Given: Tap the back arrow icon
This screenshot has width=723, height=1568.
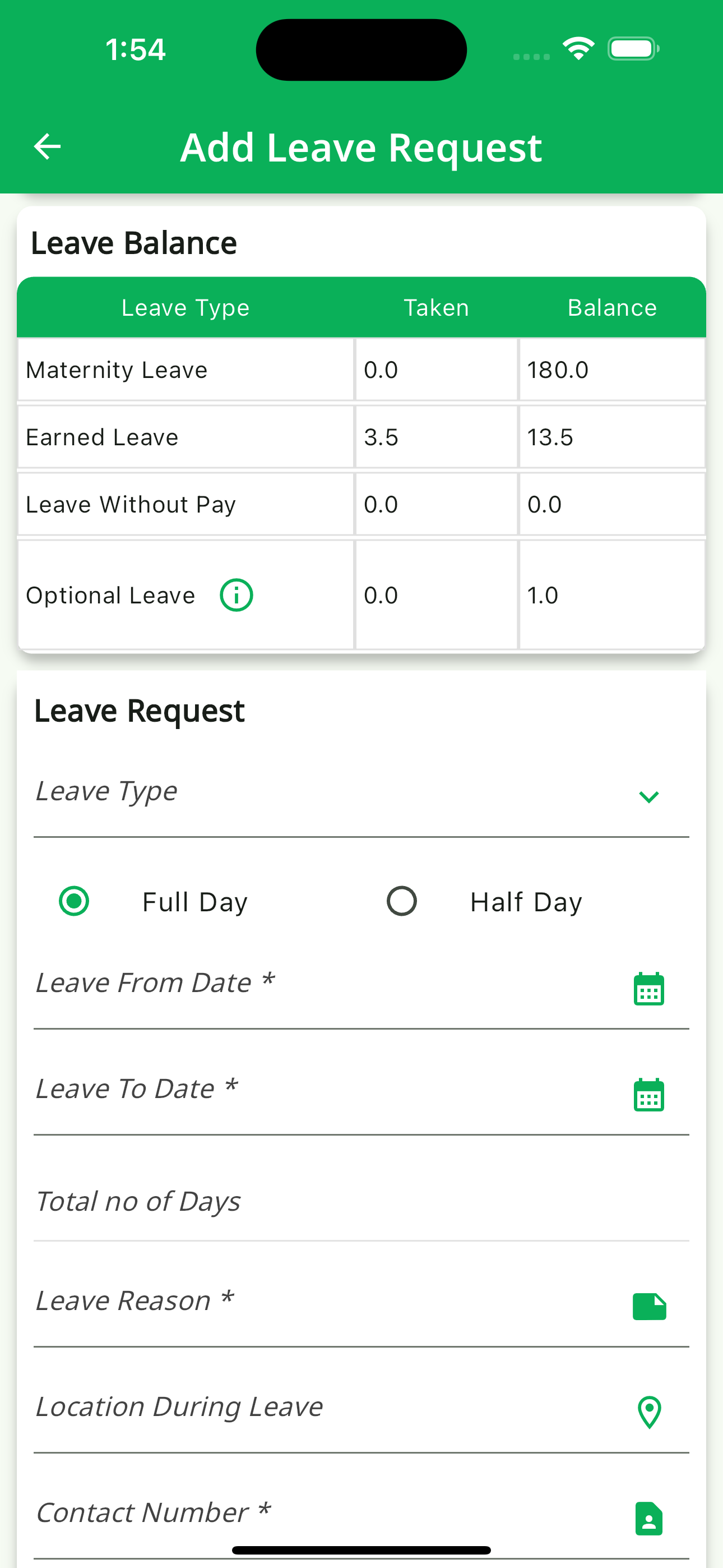Looking at the screenshot, I should point(47,147).
